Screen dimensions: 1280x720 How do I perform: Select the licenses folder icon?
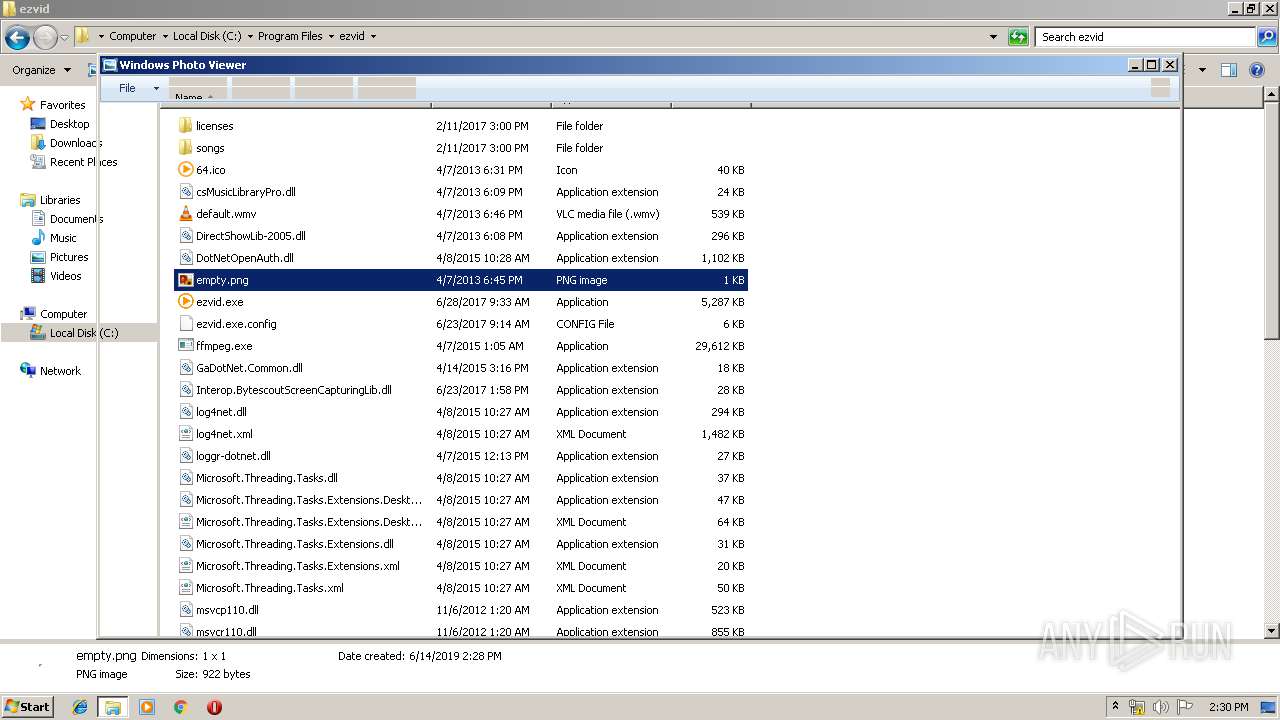(185, 126)
